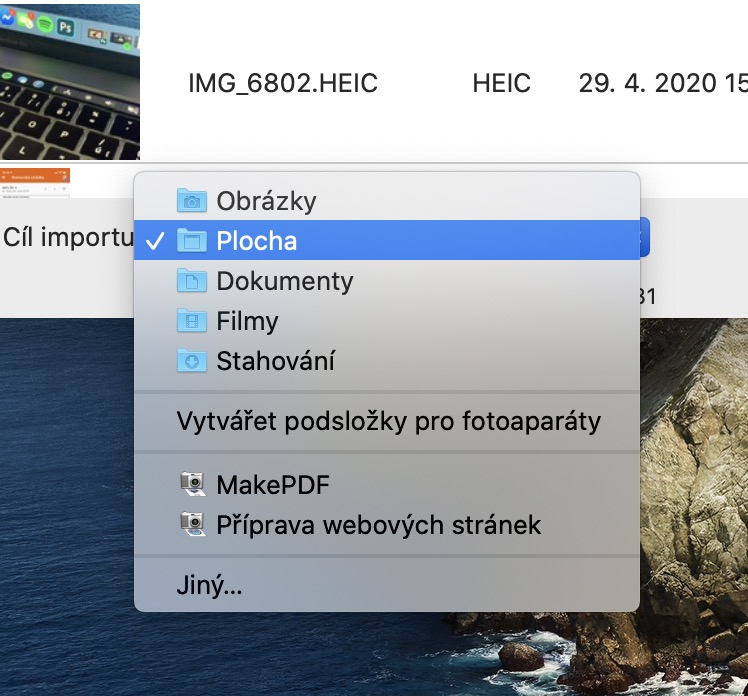Click the Obrázky folder icon
This screenshot has width=748, height=696.
pyautogui.click(x=190, y=200)
